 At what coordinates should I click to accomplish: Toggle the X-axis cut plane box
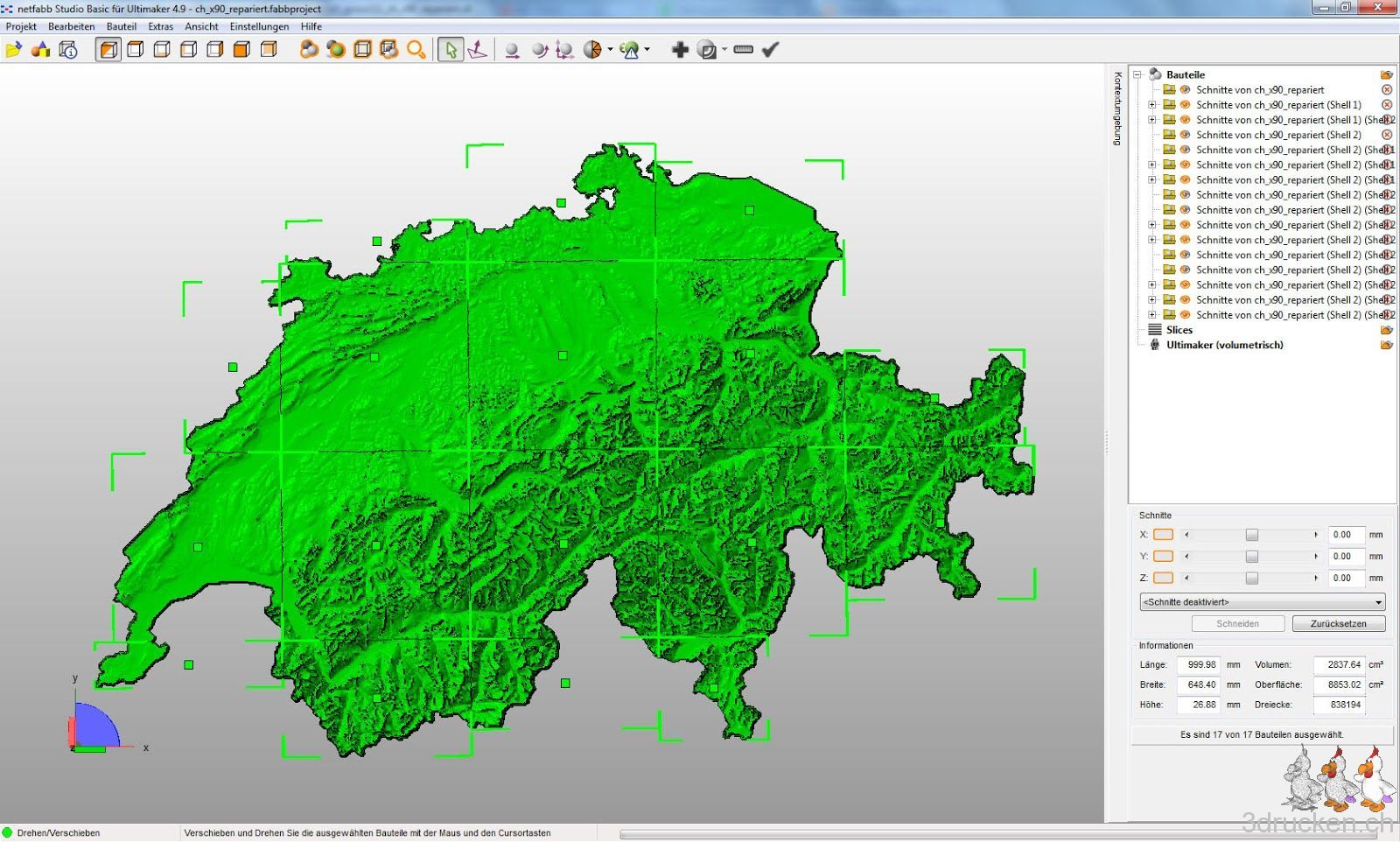[1163, 535]
